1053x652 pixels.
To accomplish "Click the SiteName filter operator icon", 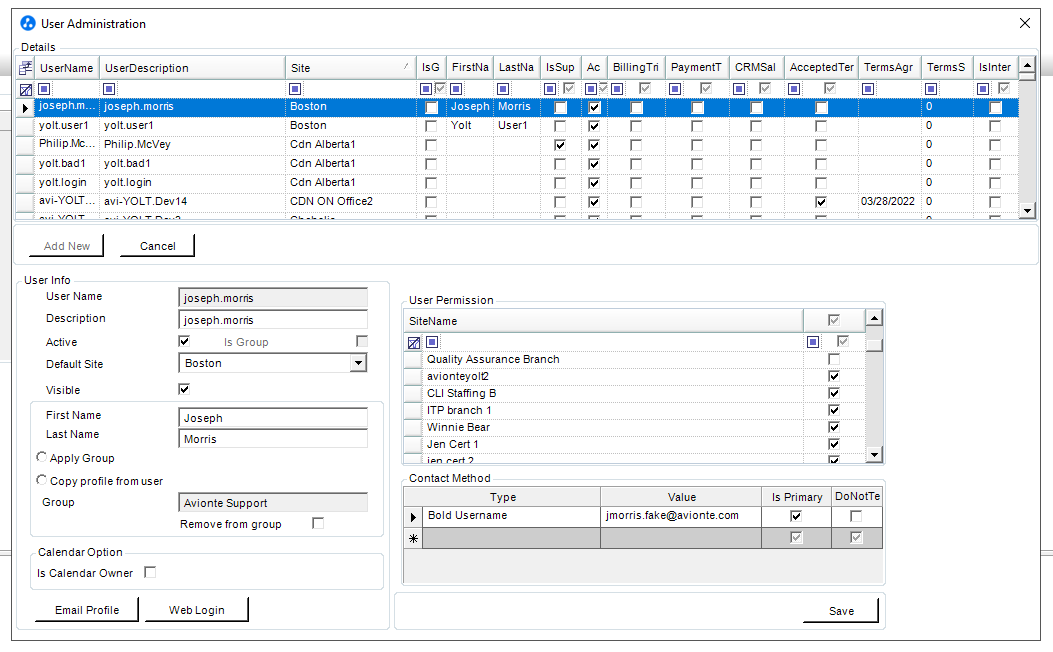I will (x=433, y=342).
